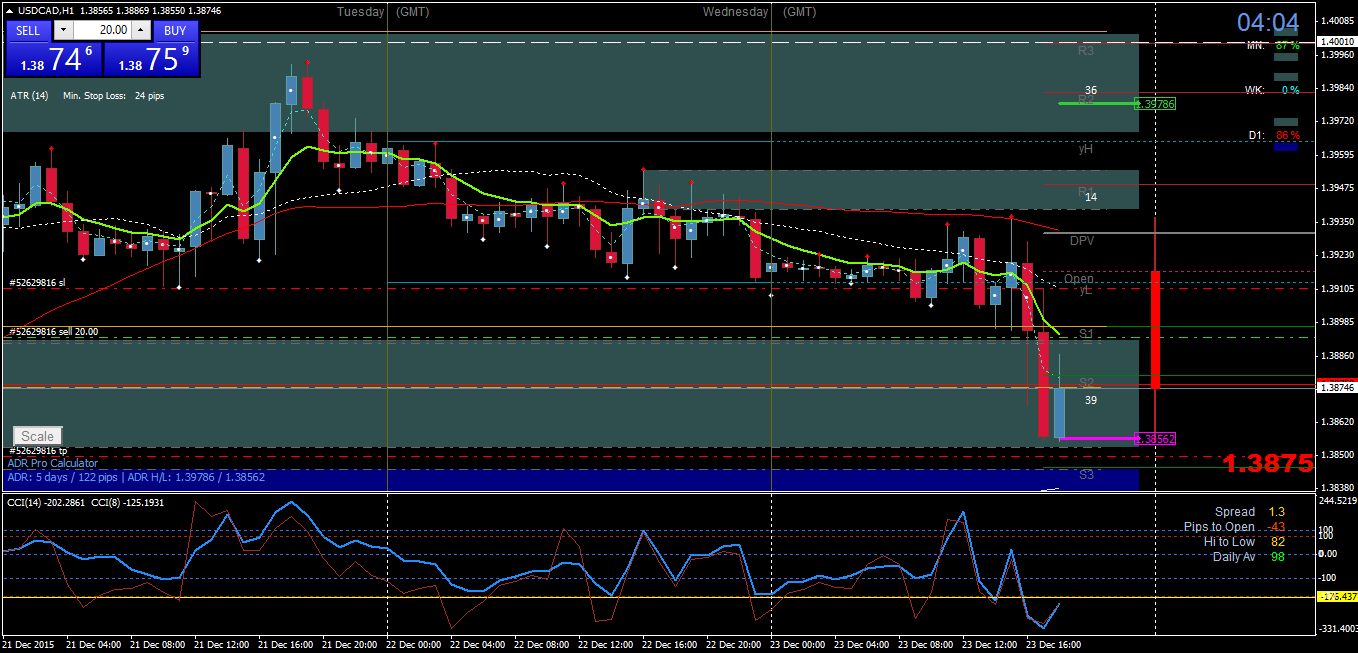Viewport: 1358px width, 653px height.
Task: Collapse the one-click trading panel triangle
Action: pyautogui.click(x=9, y=10)
